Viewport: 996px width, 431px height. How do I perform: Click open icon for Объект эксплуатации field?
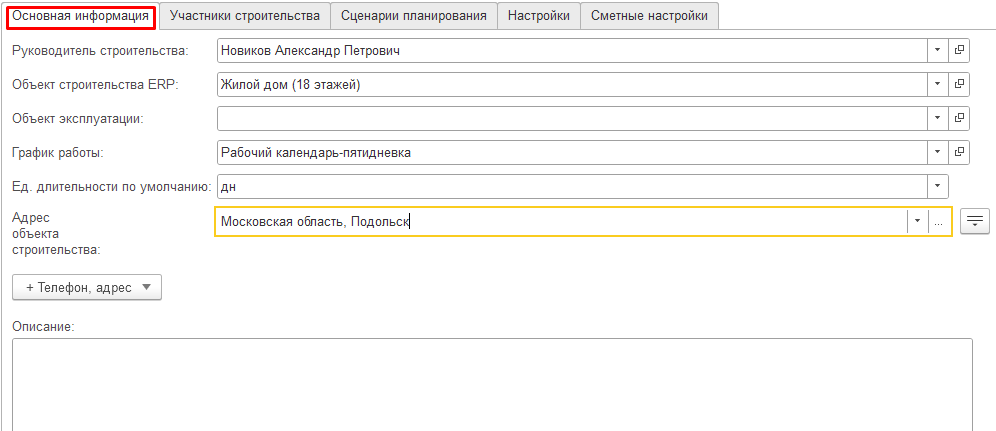click(x=959, y=118)
